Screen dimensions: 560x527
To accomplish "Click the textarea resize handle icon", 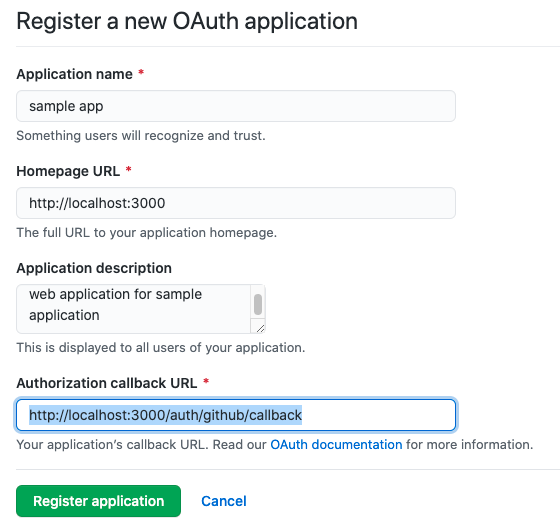I will tap(260, 328).
